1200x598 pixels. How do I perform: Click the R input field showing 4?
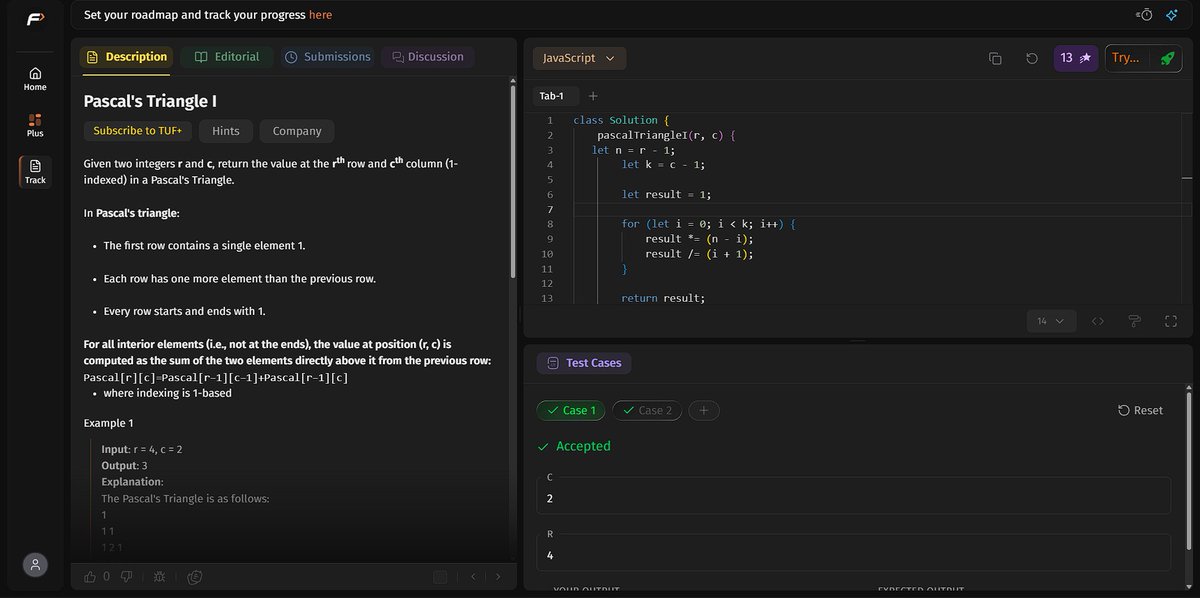[x=853, y=553]
